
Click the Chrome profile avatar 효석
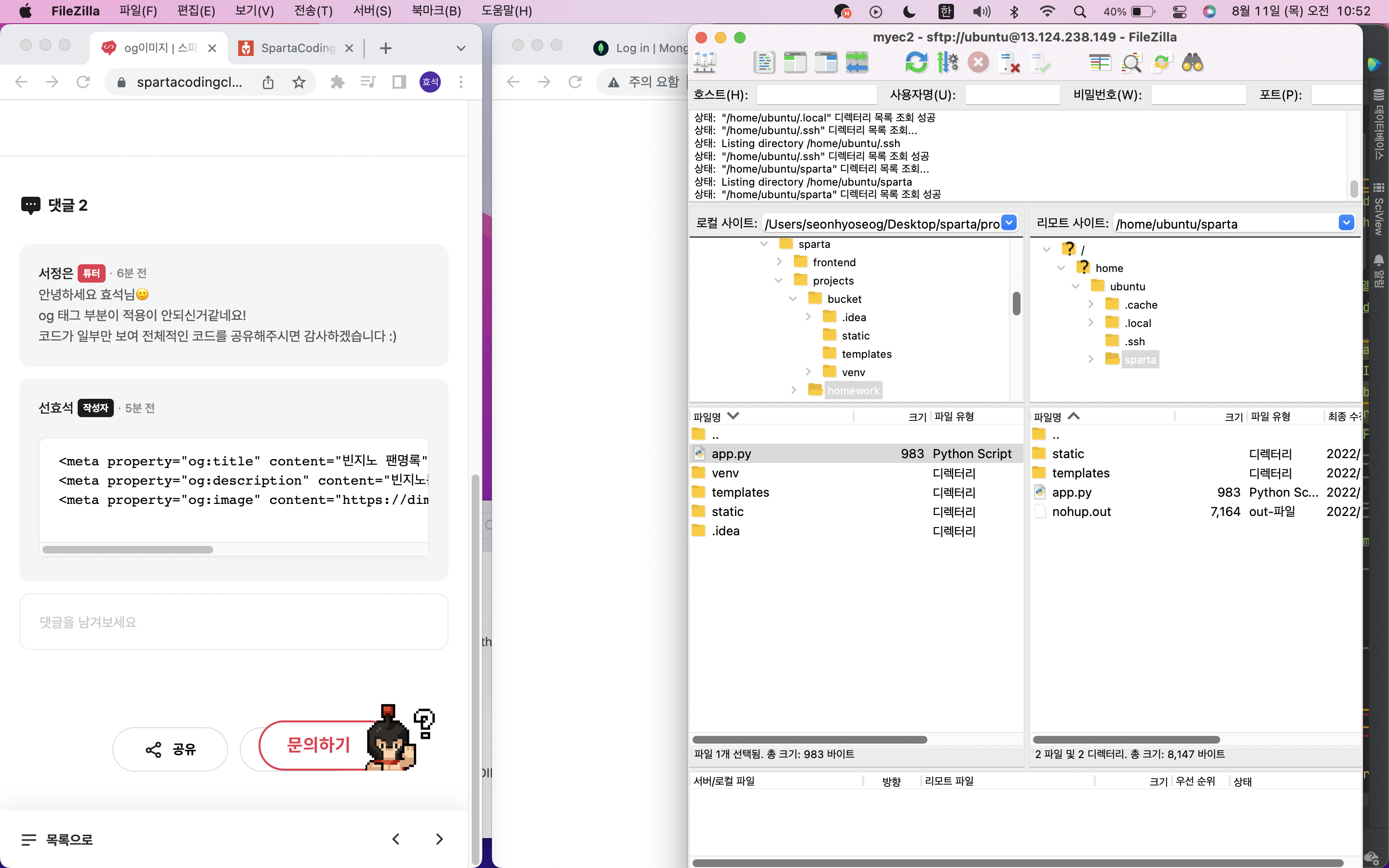pyautogui.click(x=430, y=82)
